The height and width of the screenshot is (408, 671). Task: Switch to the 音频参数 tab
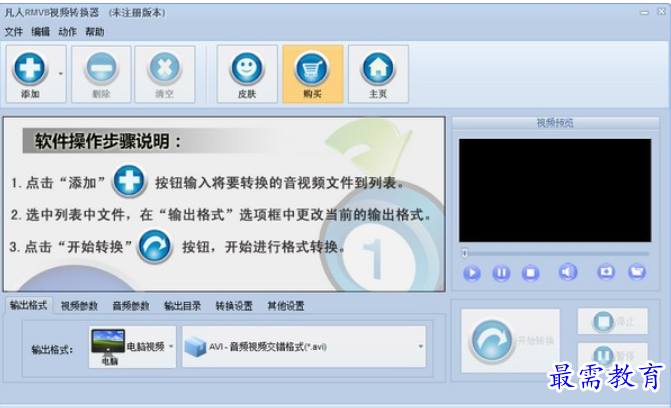click(x=131, y=306)
